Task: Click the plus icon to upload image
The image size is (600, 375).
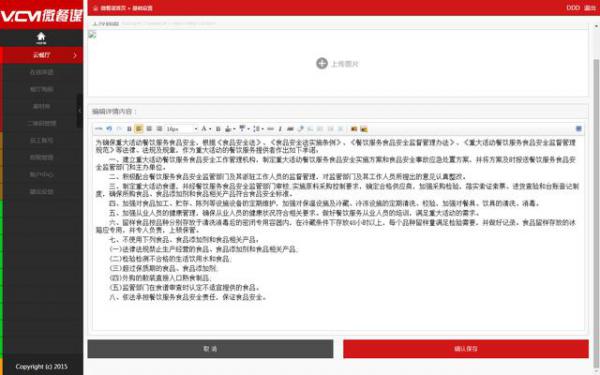Action: pyautogui.click(x=322, y=63)
